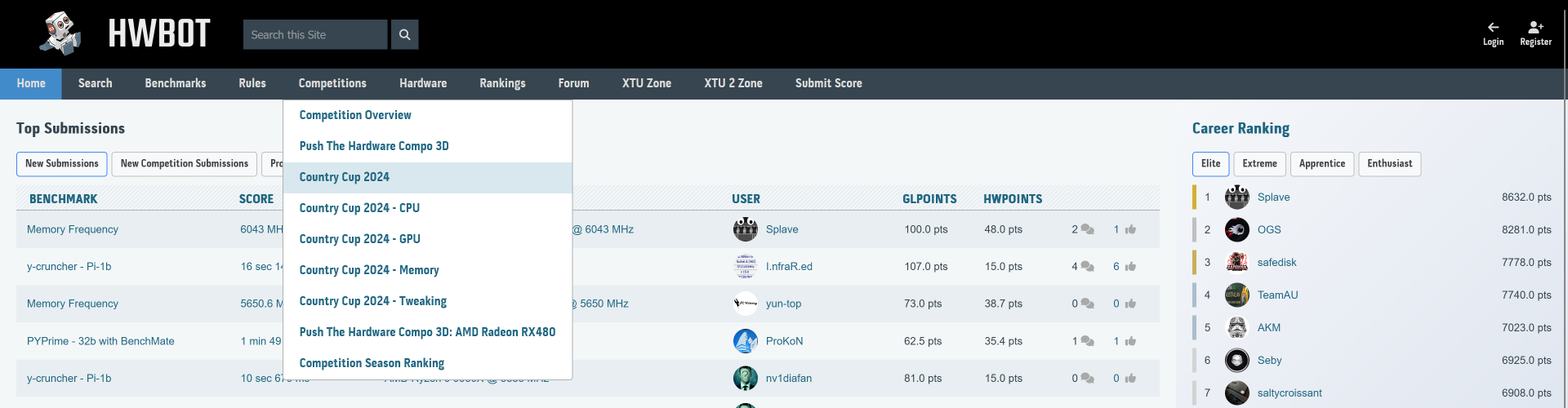Viewport: 1568px width, 408px height.
Task: Open OGS profile link in ranking
Action: (1269, 229)
